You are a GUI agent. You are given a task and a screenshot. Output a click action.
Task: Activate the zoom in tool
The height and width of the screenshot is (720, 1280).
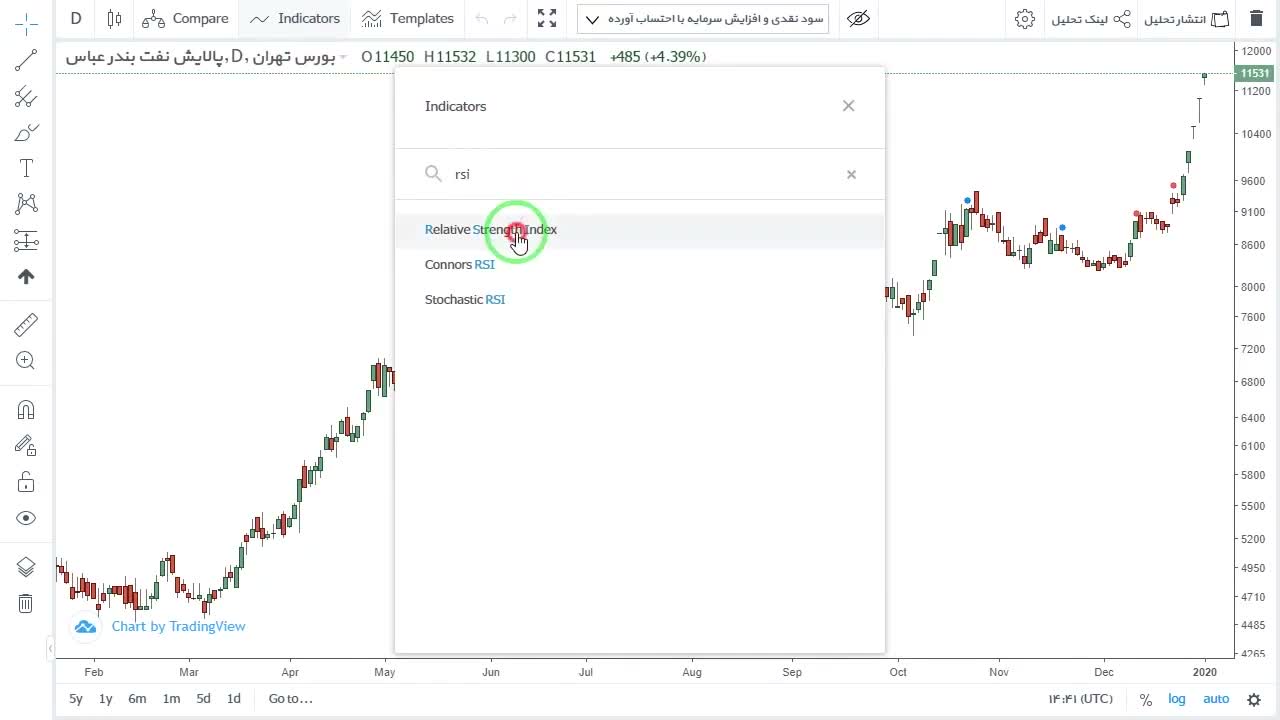click(x=26, y=361)
